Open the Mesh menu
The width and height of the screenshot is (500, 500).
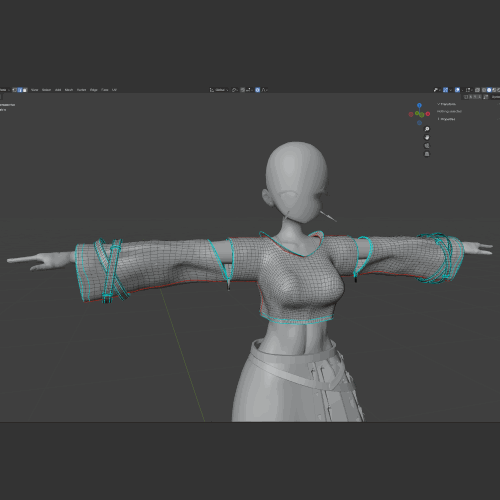coord(69,90)
